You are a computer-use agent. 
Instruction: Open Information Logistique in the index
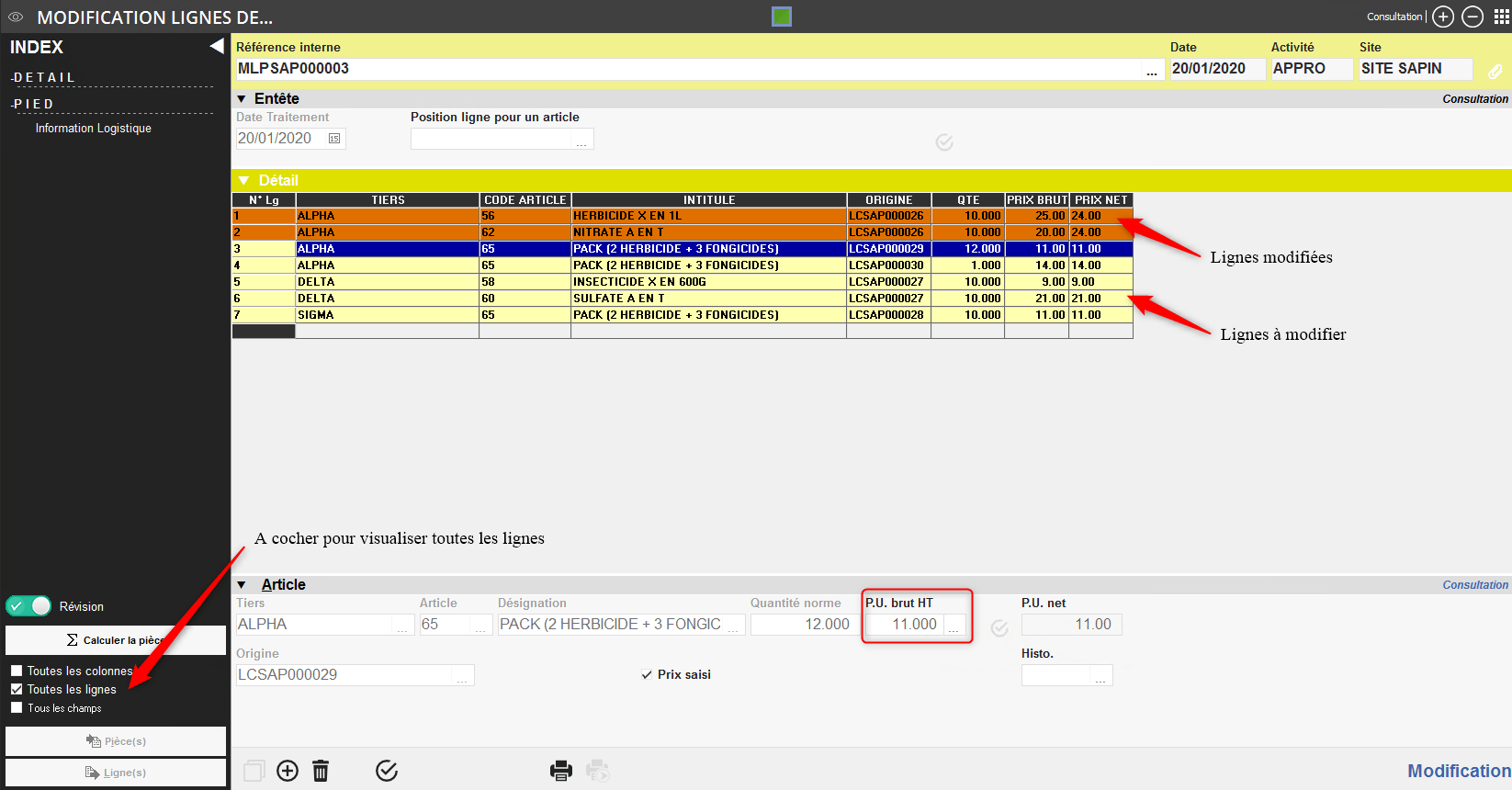coord(93,129)
